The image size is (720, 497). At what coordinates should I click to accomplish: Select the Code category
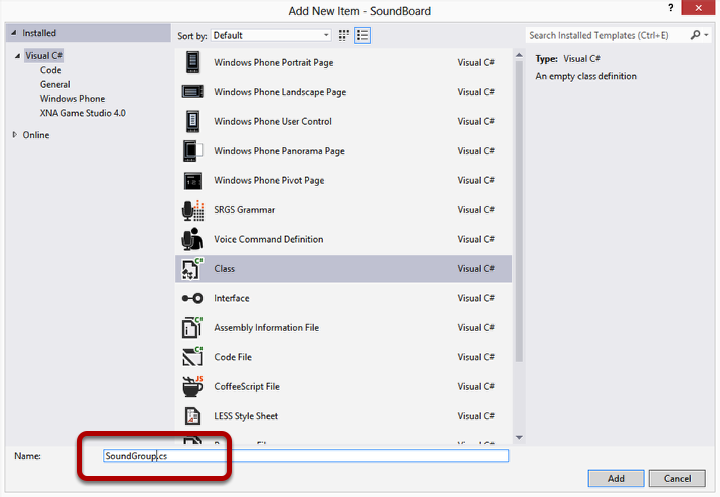tap(51, 70)
